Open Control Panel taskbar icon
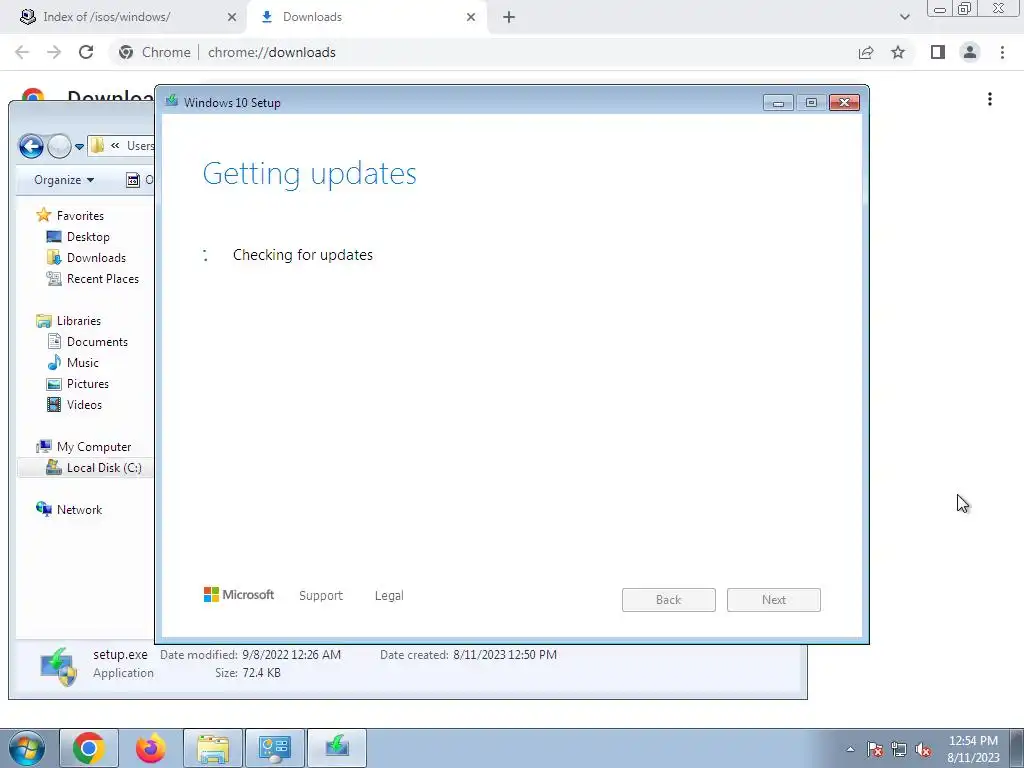1024x768 pixels. pyautogui.click(x=275, y=748)
